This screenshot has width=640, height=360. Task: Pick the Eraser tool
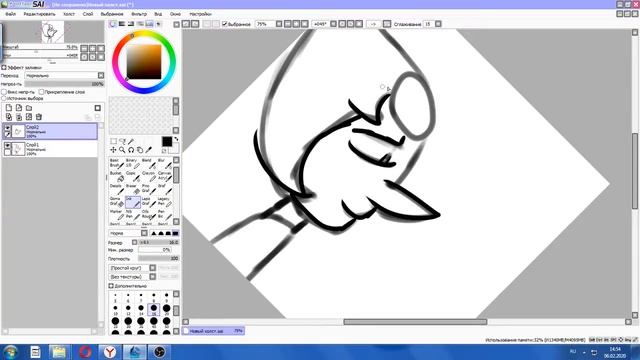pos(133,189)
